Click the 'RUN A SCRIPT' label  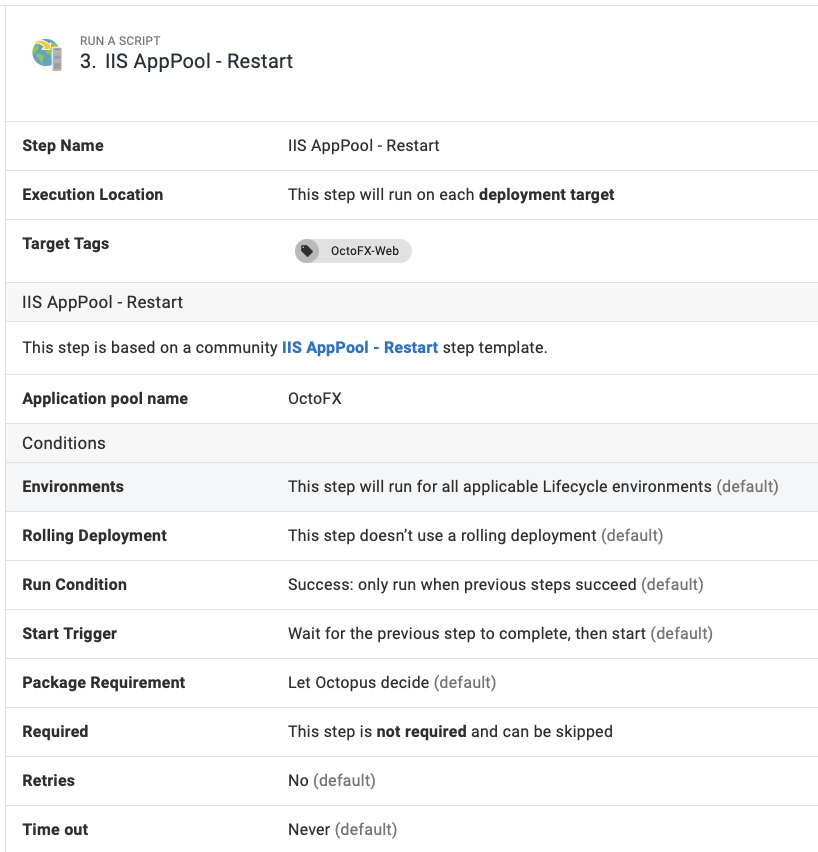120,41
